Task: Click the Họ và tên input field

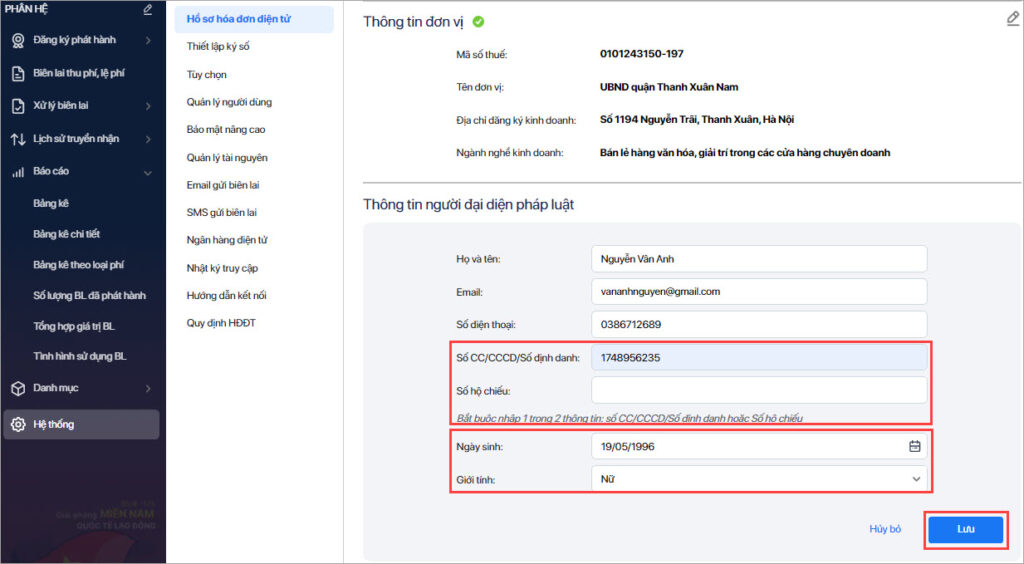Action: coord(759,258)
